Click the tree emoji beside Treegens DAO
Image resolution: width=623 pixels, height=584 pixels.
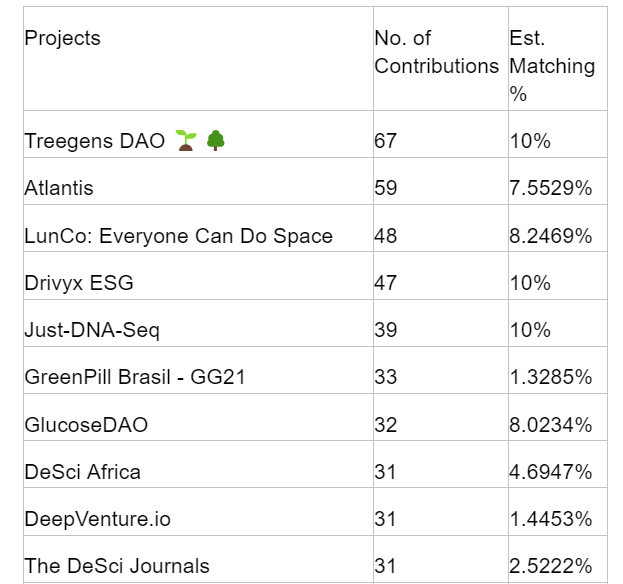pos(215,141)
